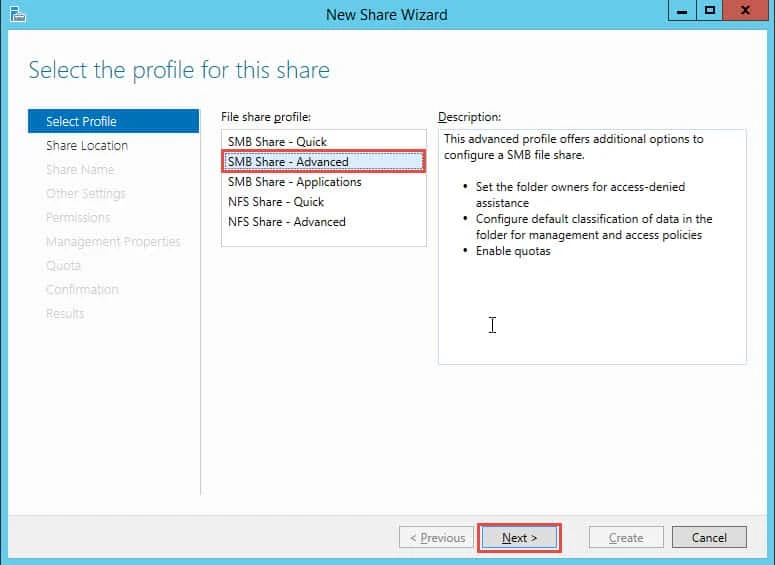Click the Permissions step
Viewport: 775px width, 565px height.
point(78,217)
